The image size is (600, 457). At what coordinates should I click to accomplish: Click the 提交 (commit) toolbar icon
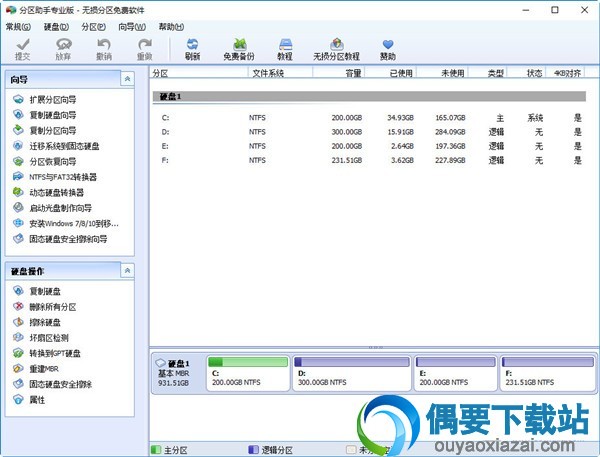click(x=23, y=49)
